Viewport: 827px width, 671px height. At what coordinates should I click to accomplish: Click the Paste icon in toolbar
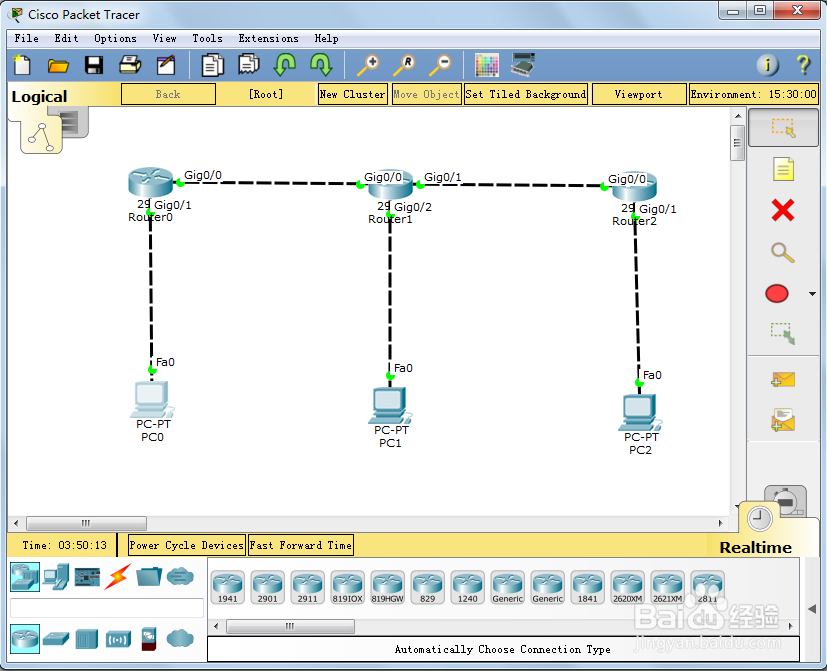tap(248, 64)
